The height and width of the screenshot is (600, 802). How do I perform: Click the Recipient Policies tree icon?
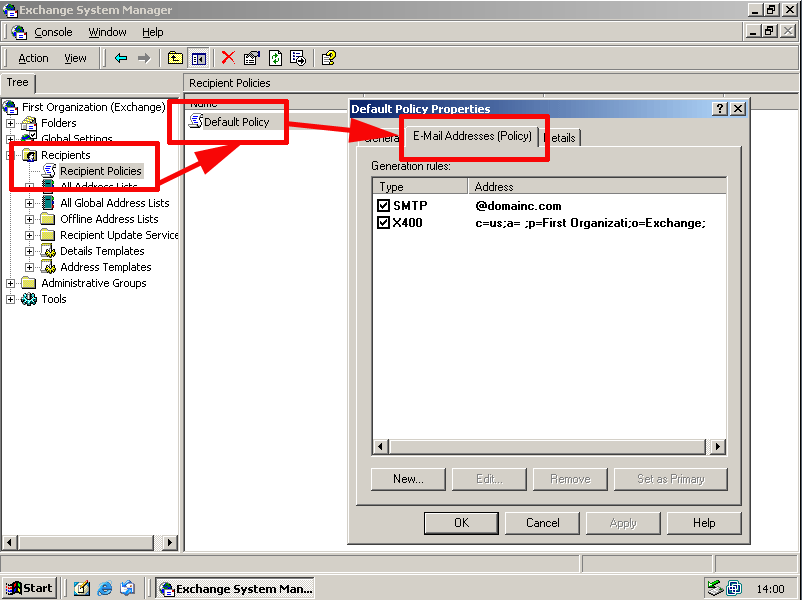coord(49,170)
